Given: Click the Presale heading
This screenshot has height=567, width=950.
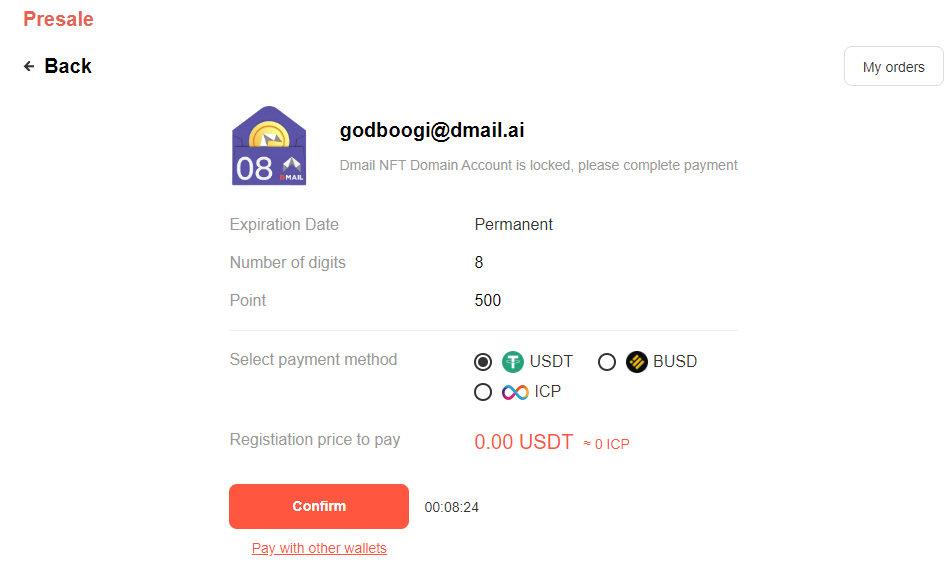Looking at the screenshot, I should [58, 19].
